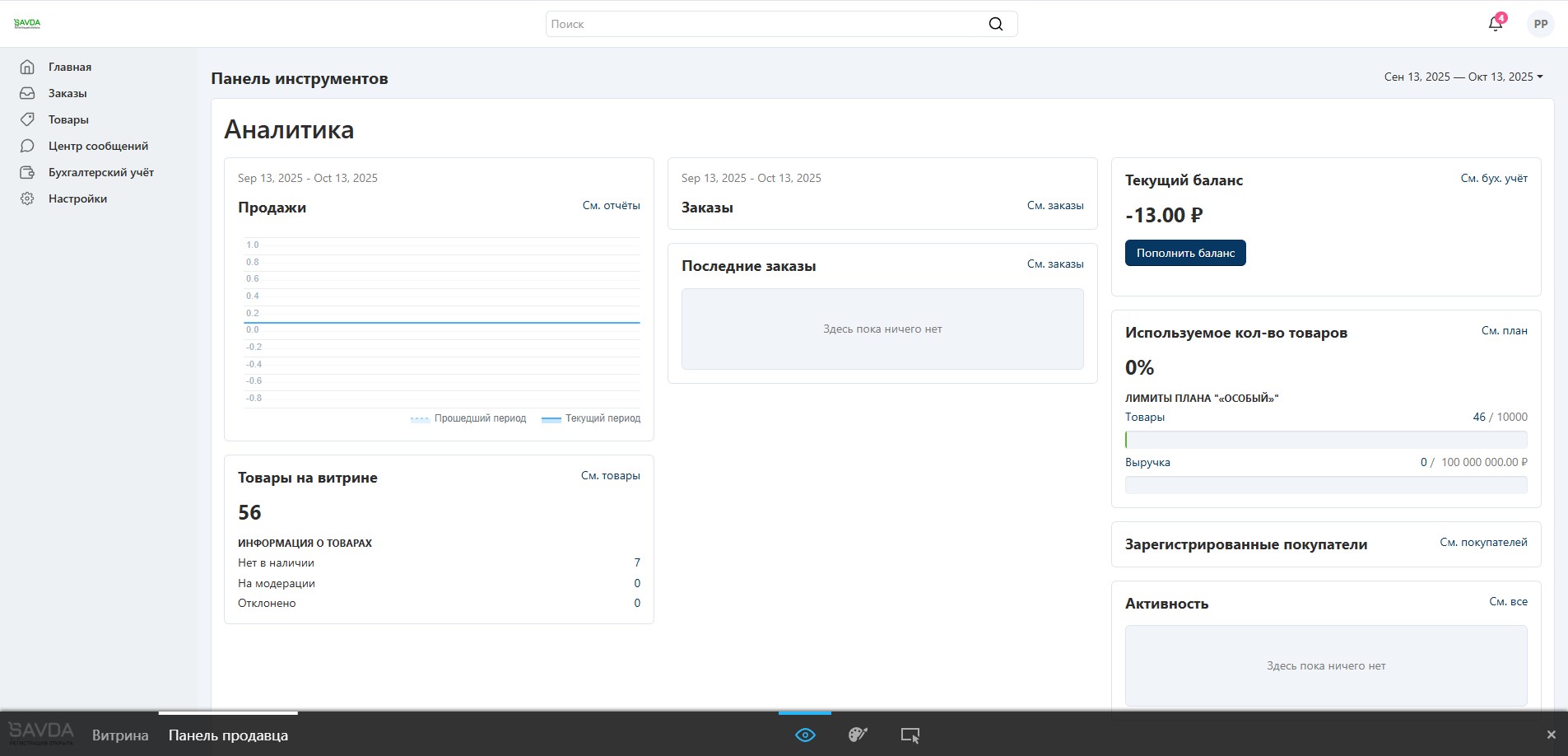Click the Home house icon in sidebar
Image resolution: width=1568 pixels, height=756 pixels.
[27, 67]
